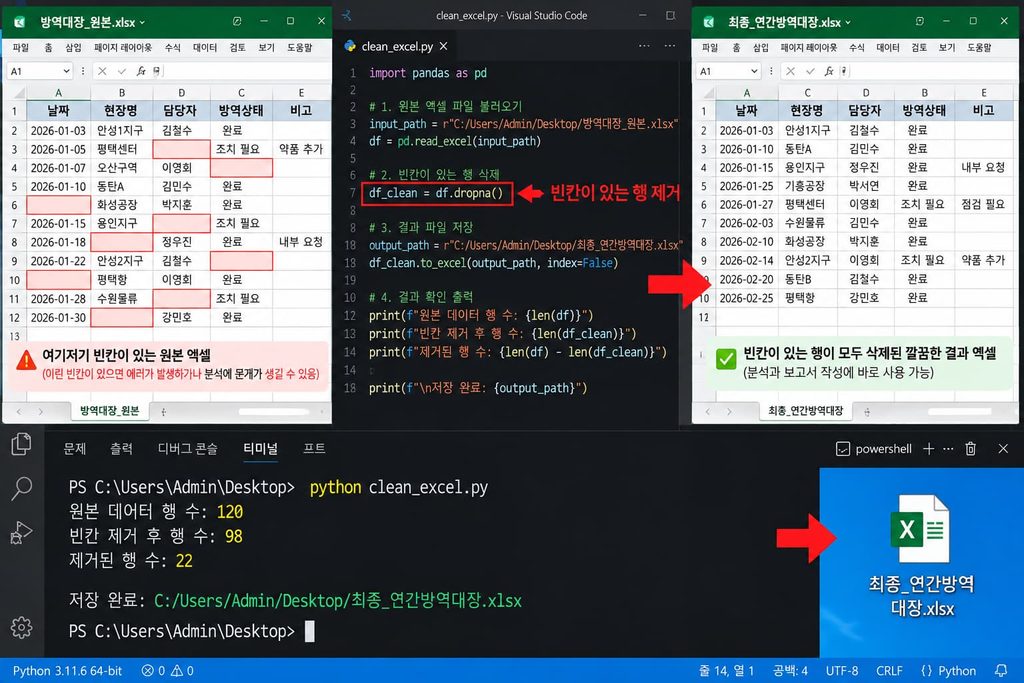The height and width of the screenshot is (683, 1024).
Task: Click the Excel app icon in 방역대장_원본 title bar
Action: click(x=20, y=22)
